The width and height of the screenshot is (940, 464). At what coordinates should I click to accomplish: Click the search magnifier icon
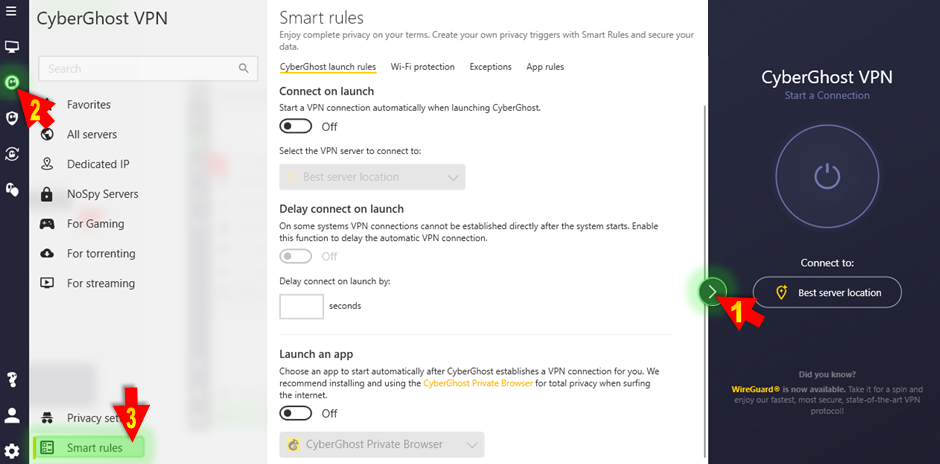(x=243, y=68)
